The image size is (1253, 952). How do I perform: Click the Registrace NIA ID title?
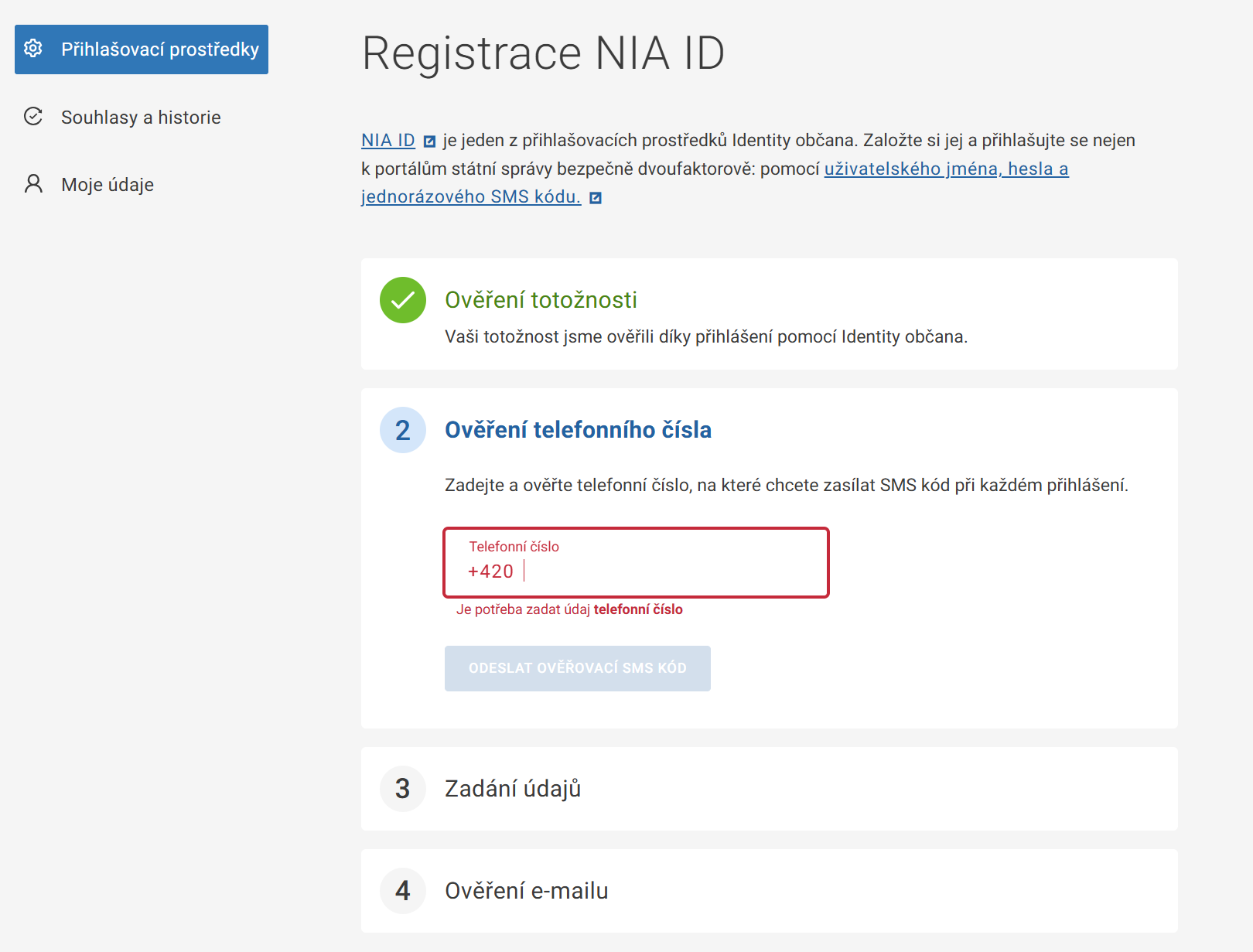[x=544, y=53]
